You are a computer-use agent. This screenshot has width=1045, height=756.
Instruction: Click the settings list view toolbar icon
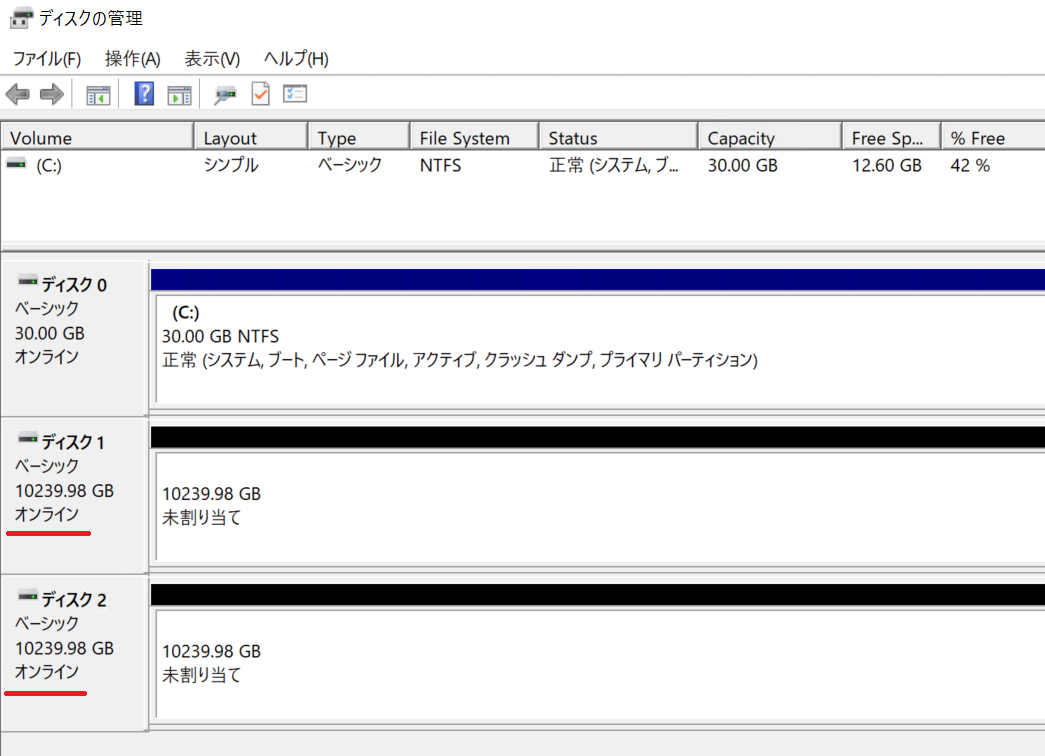(295, 93)
